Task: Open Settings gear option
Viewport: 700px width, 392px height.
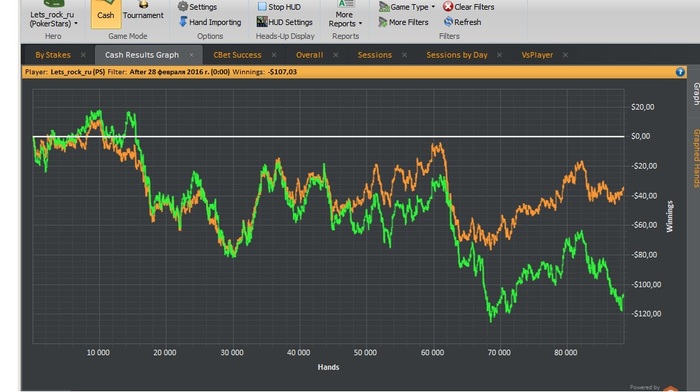Action: tap(197, 7)
